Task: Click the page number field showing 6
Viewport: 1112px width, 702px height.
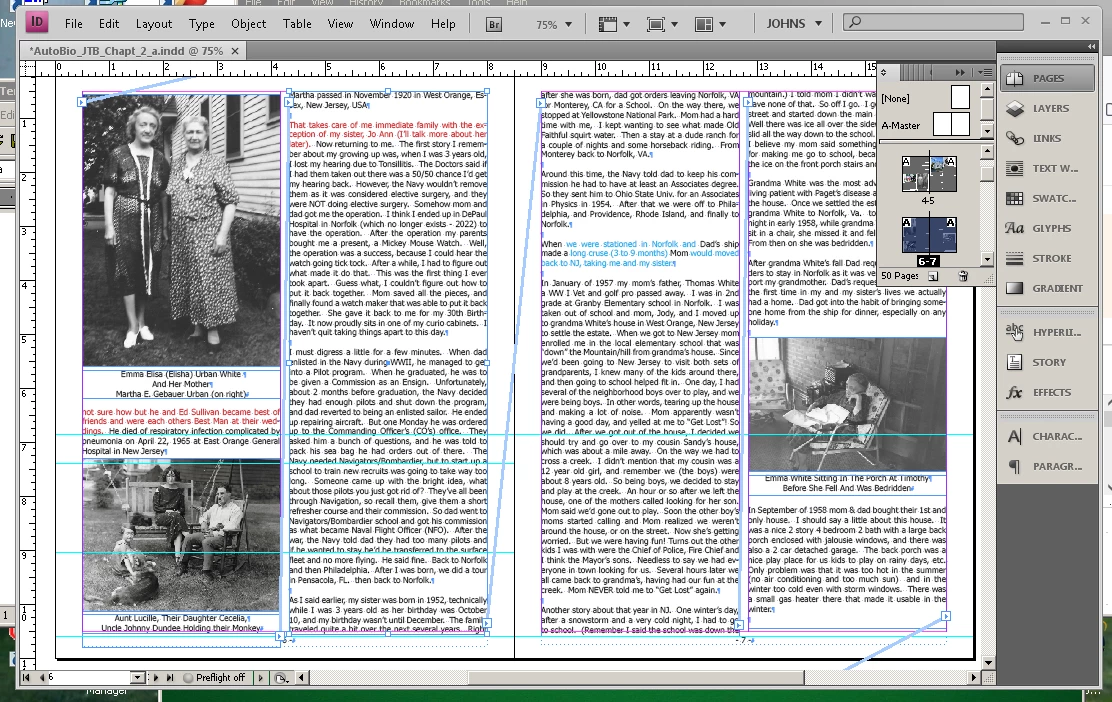Action: coord(88,678)
